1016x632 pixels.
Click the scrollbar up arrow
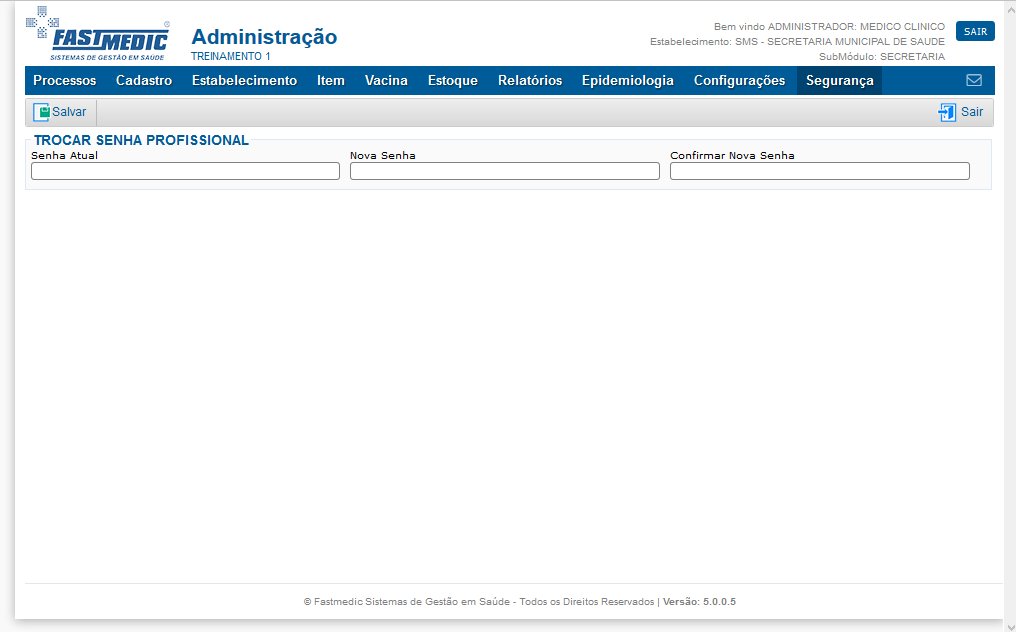click(1010, 10)
